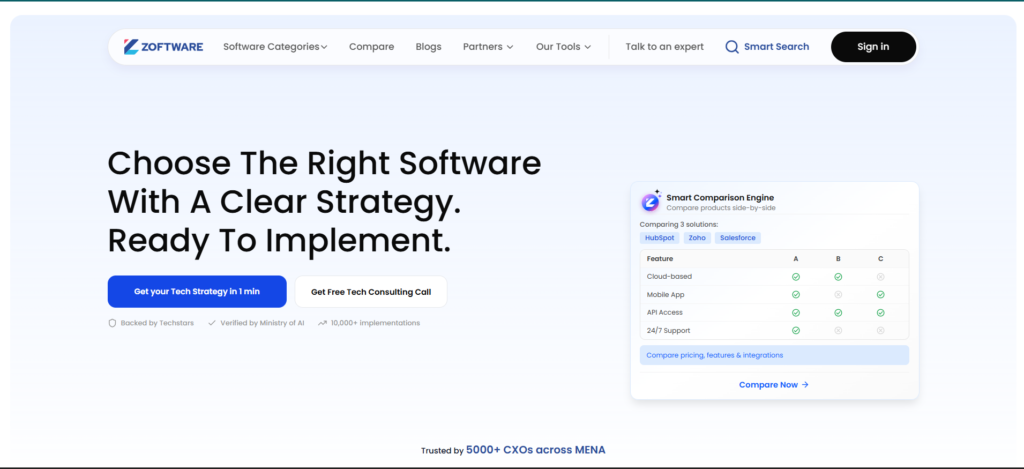This screenshot has height=469, width=1024.
Task: Click column header A in comparison table
Action: (x=795, y=259)
